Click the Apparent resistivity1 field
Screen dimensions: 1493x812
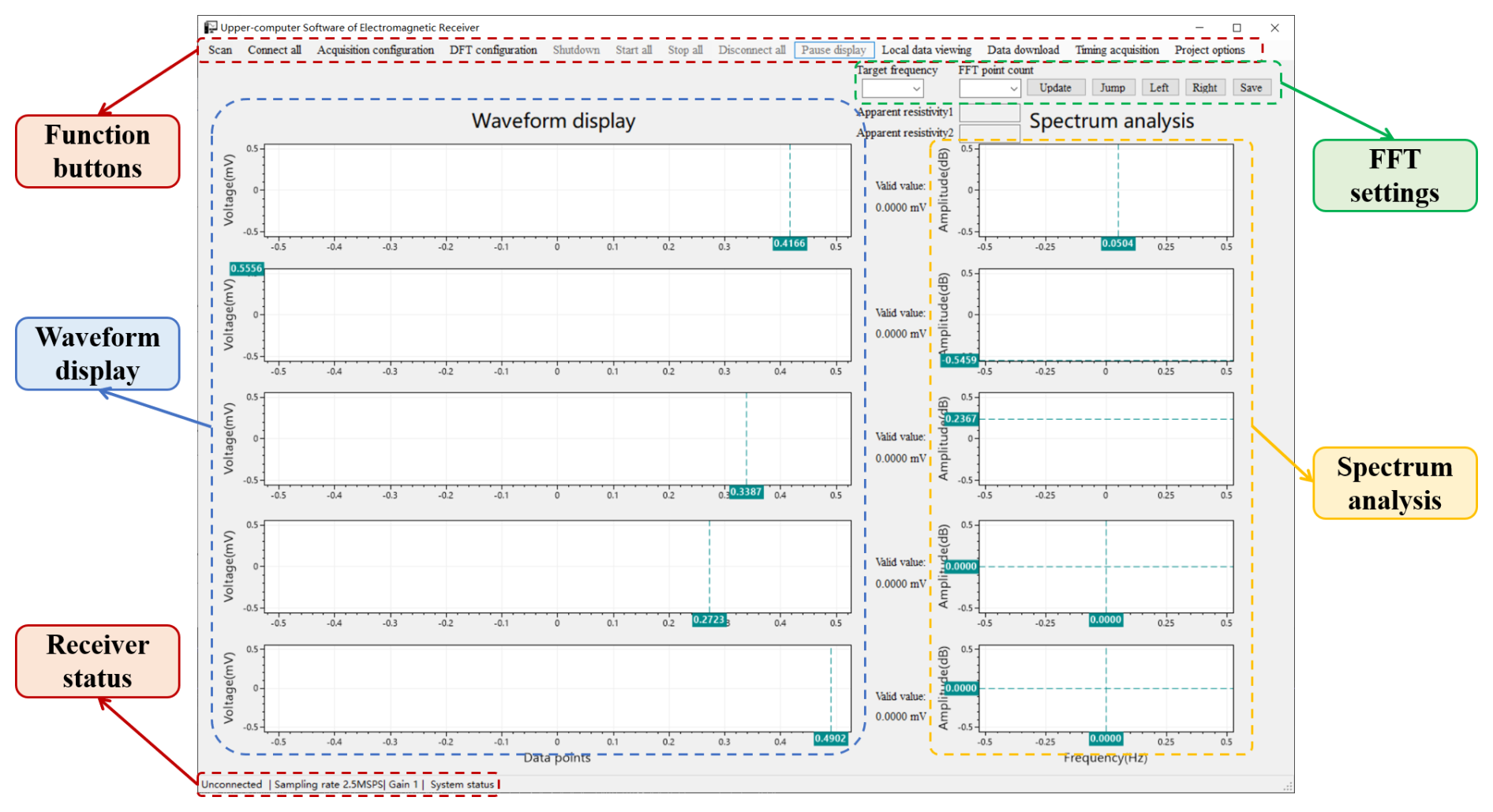pyautogui.click(x=989, y=113)
